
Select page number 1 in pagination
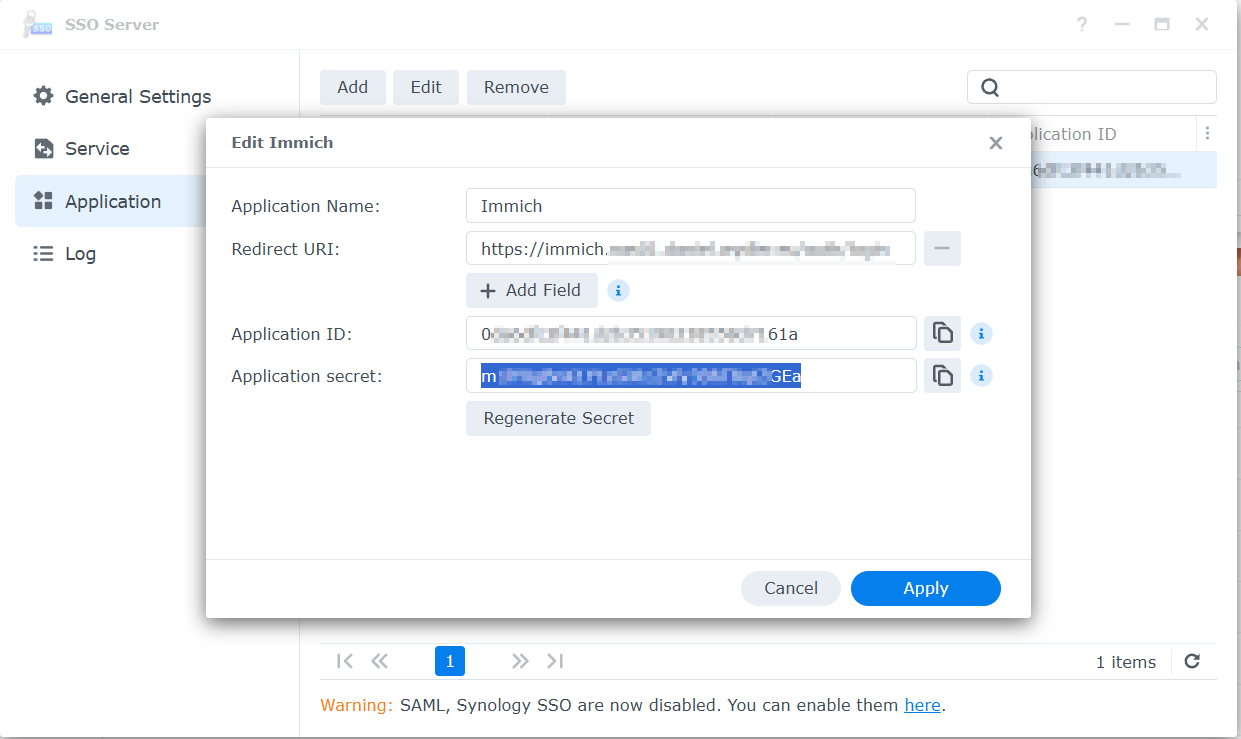(450, 661)
